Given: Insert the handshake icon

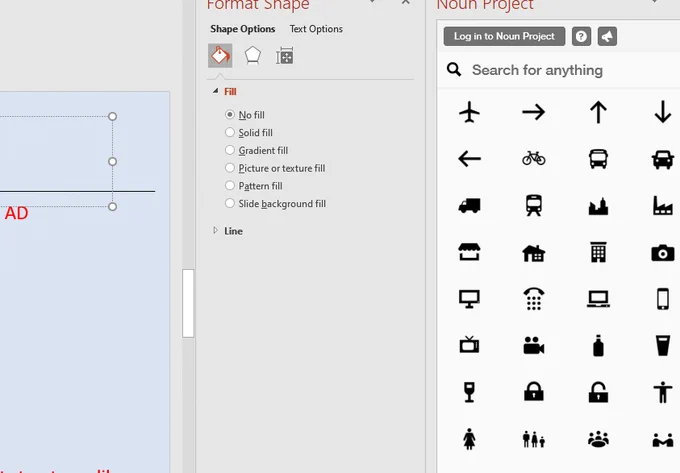Looking at the screenshot, I should coord(663,440).
